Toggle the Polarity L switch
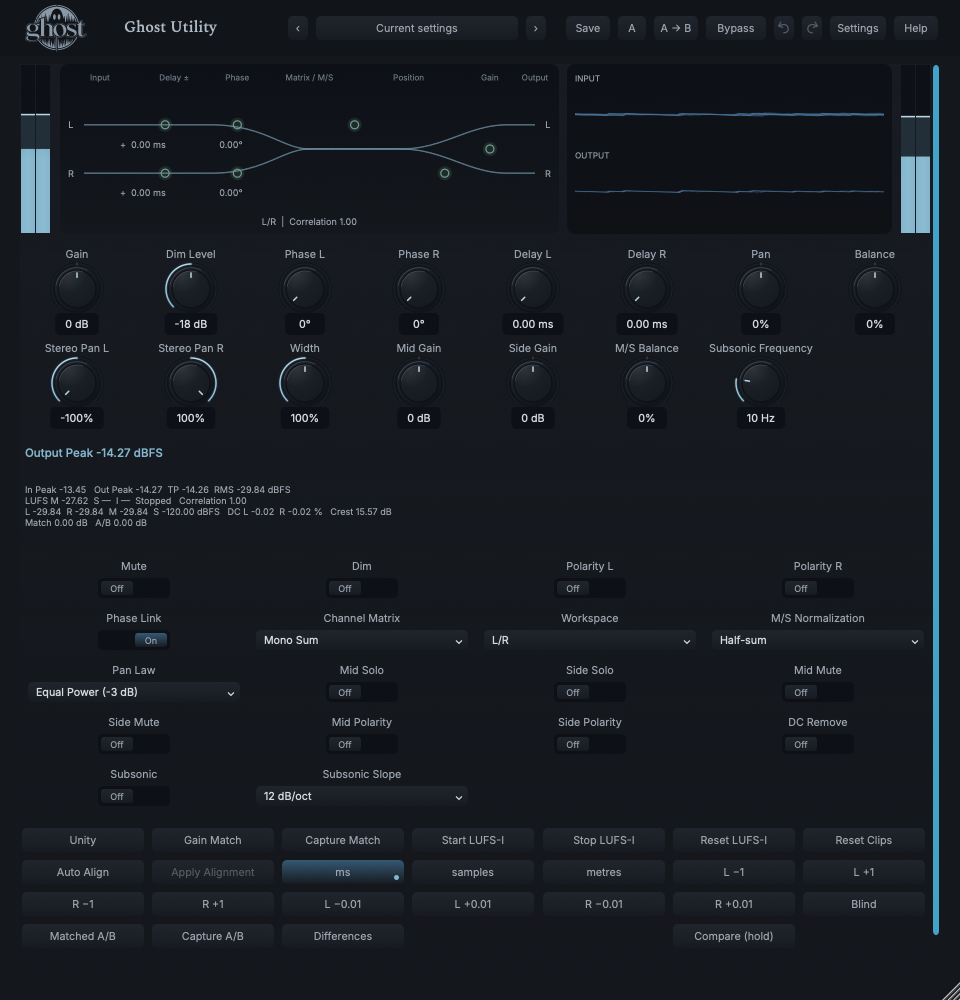The height and width of the screenshot is (1000, 960). point(589,589)
